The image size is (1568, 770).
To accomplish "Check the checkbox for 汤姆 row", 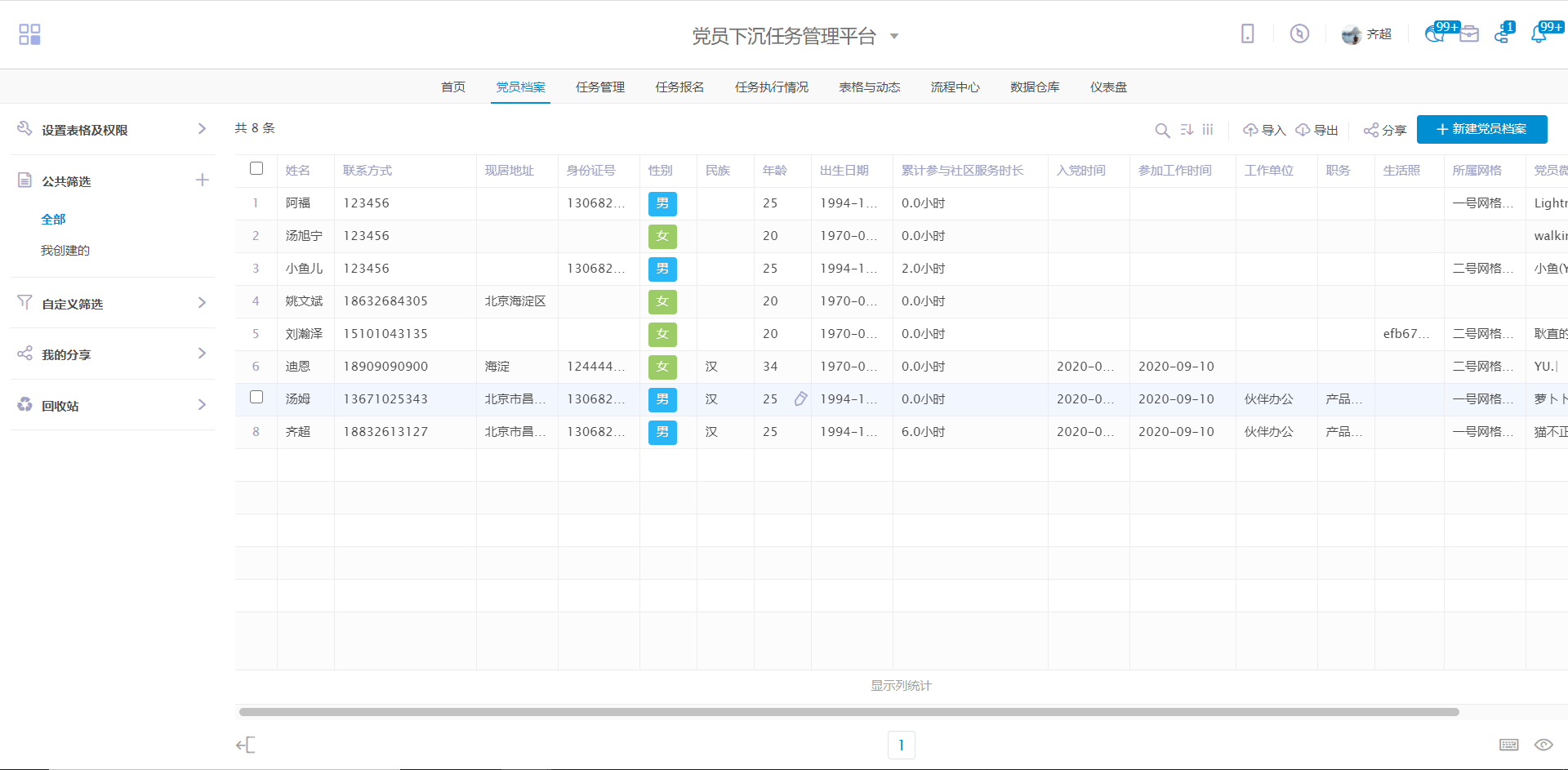I will click(x=256, y=397).
